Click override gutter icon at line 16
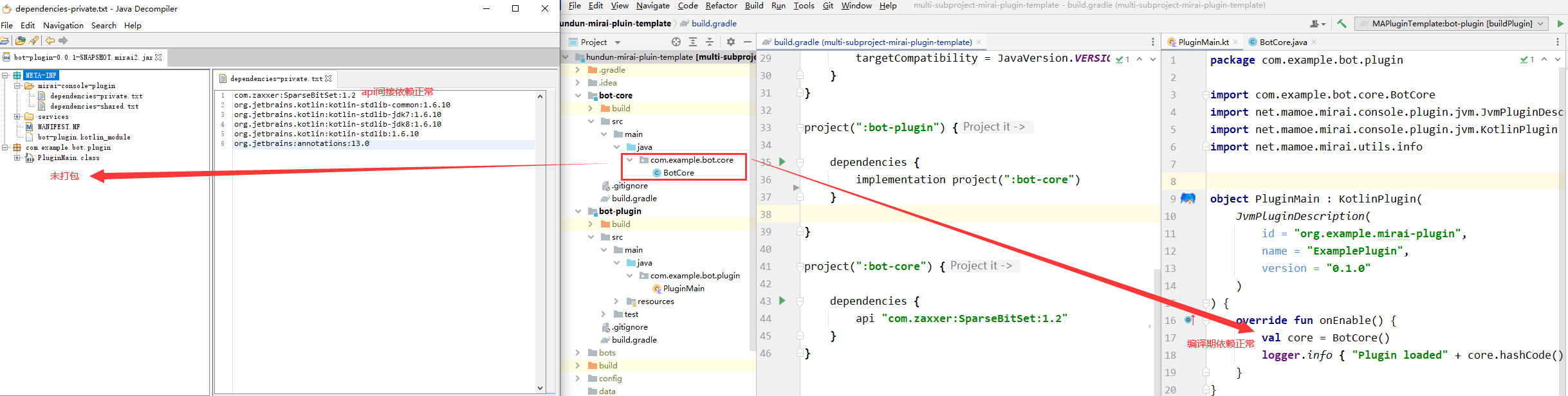The image size is (1568, 396). [x=1190, y=319]
